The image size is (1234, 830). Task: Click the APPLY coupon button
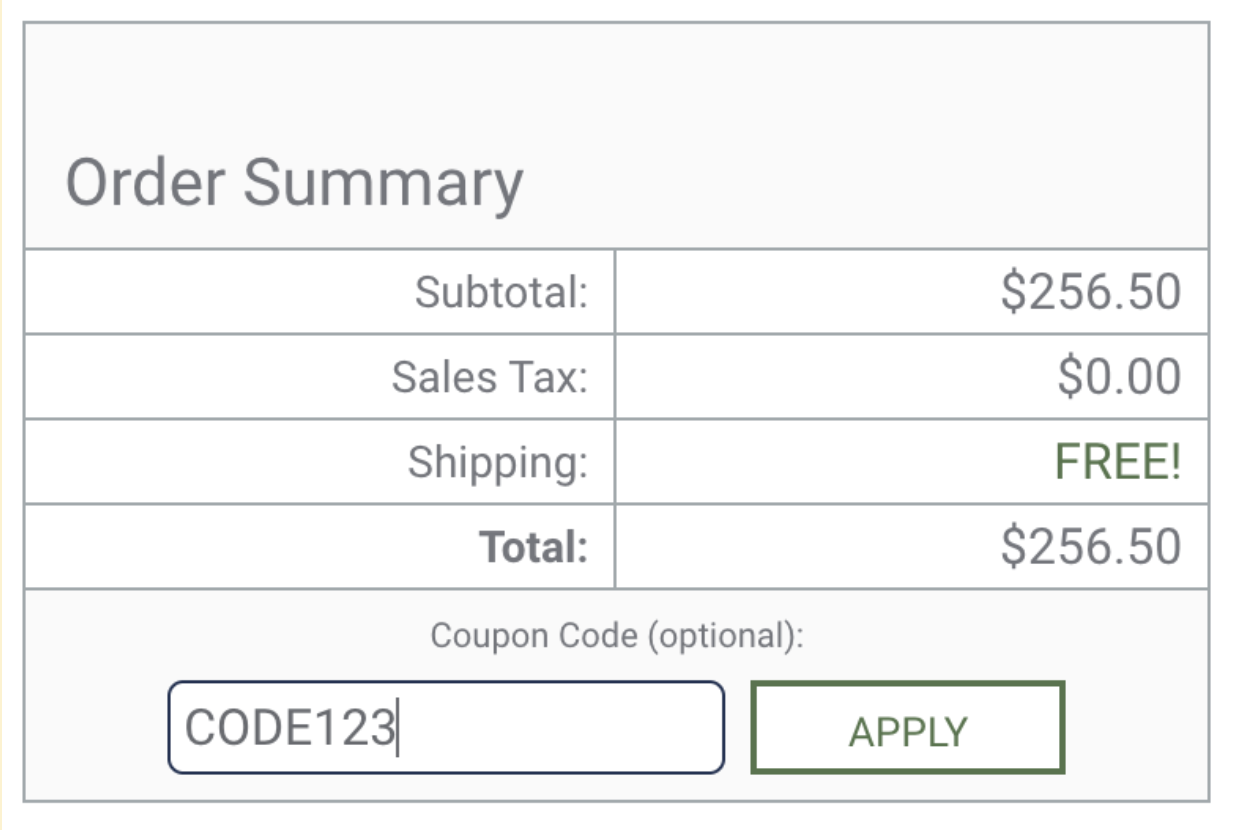click(907, 728)
